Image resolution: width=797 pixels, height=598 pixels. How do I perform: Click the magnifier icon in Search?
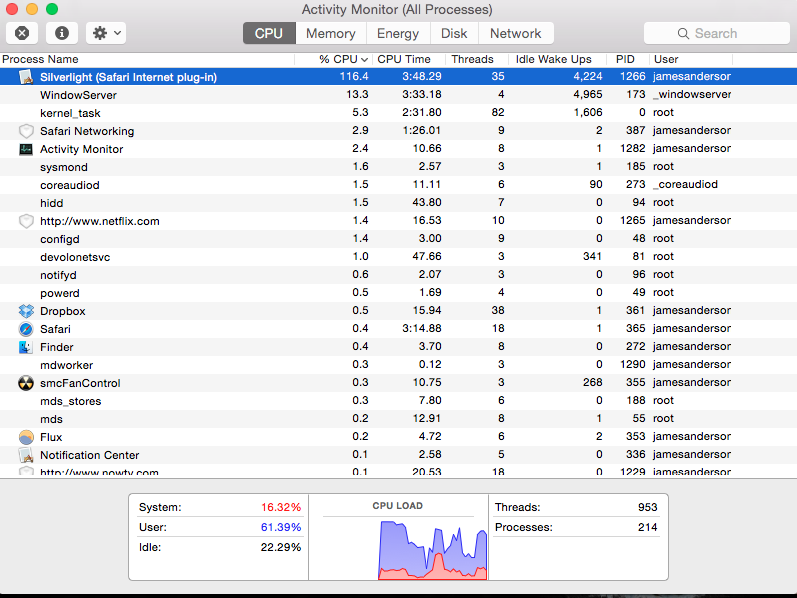683,34
